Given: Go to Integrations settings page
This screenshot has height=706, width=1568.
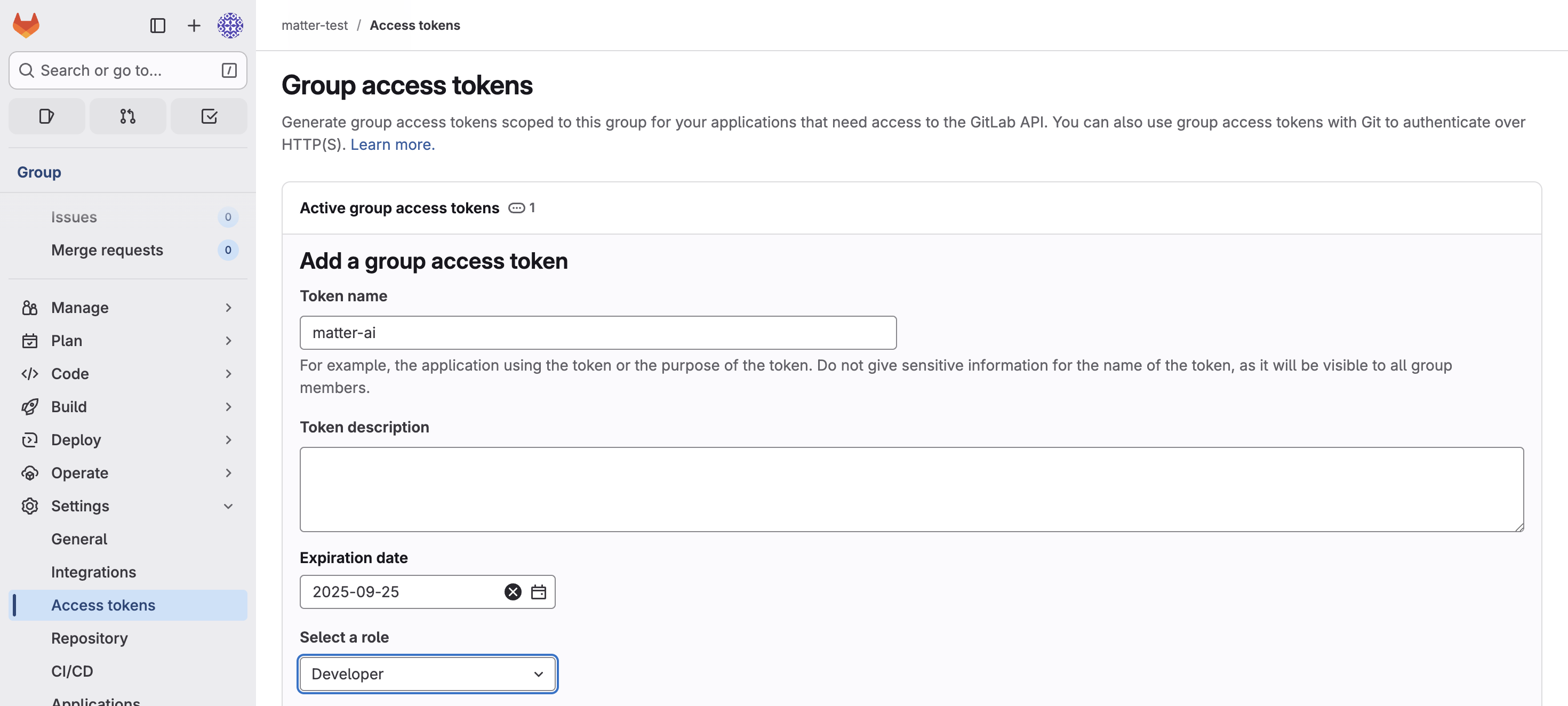Looking at the screenshot, I should 93,572.
